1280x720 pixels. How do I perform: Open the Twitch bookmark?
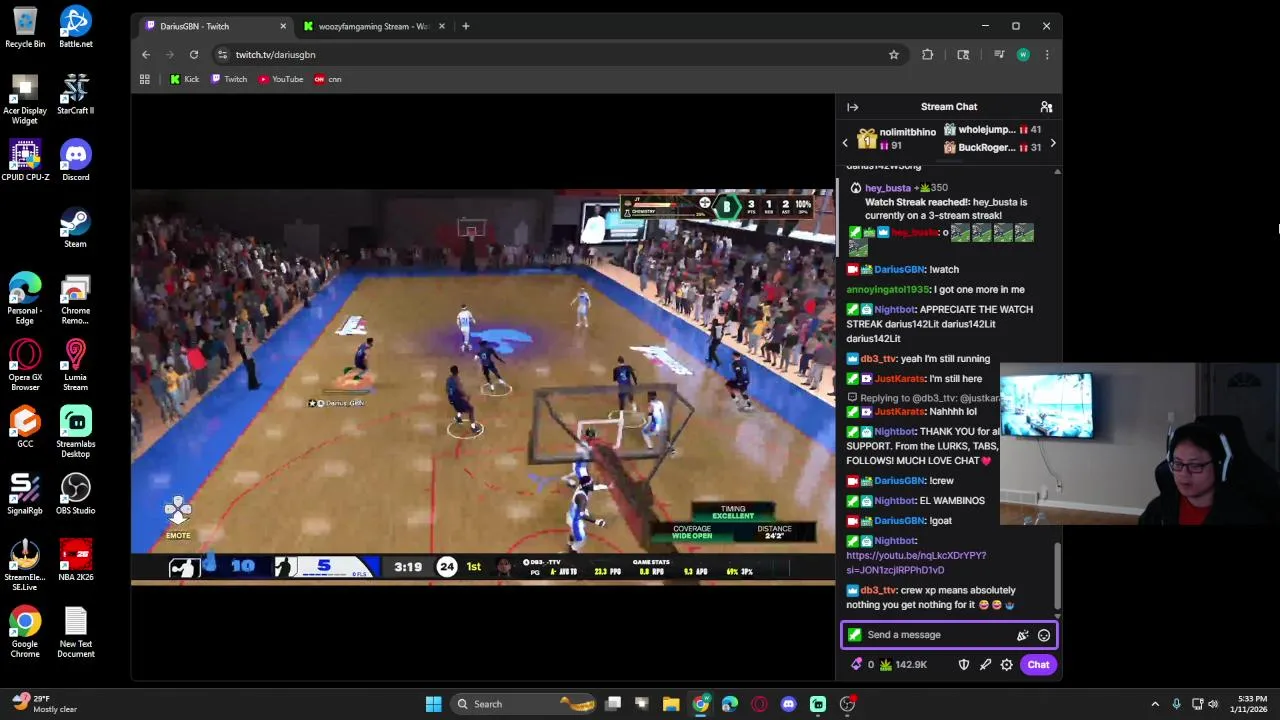coord(229,79)
